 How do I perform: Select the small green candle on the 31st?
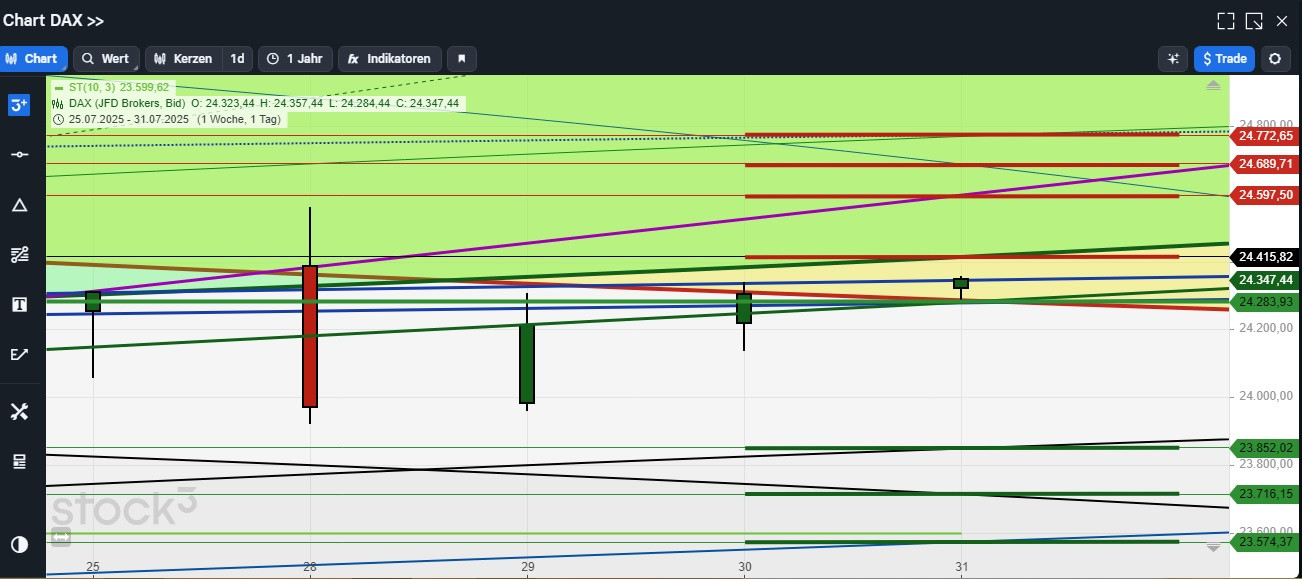(961, 283)
